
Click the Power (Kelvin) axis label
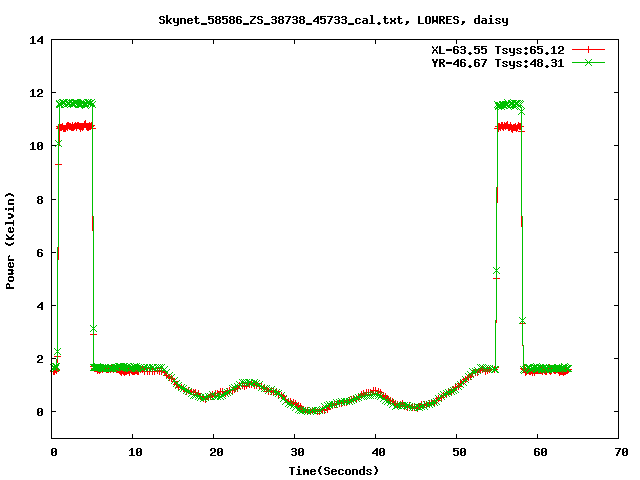[x=10, y=241]
